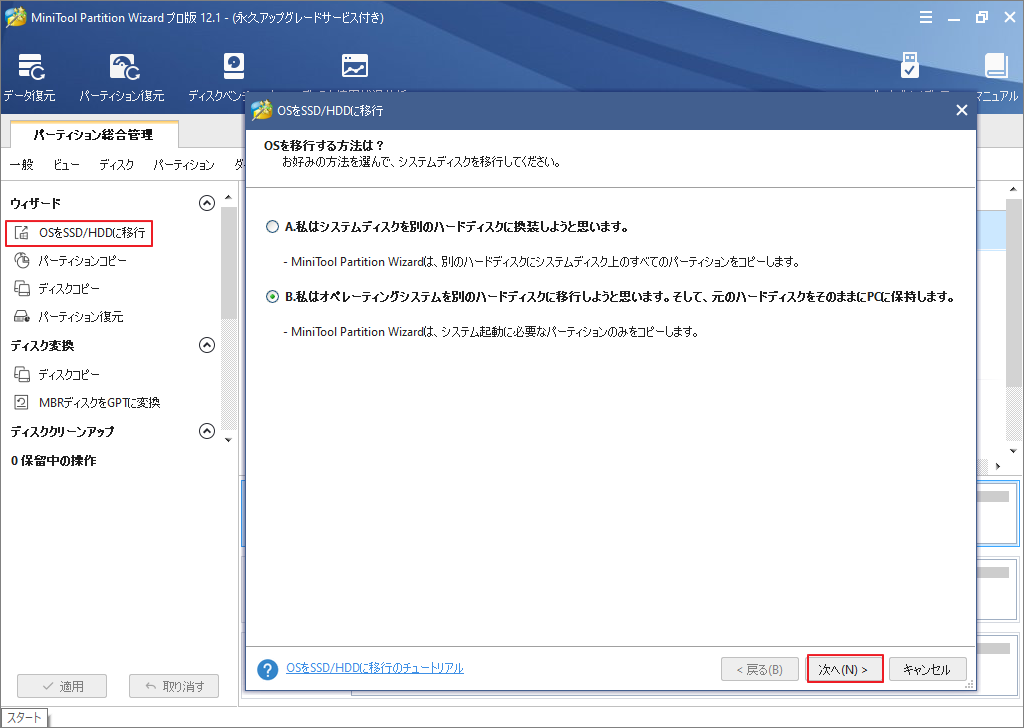Click the 次へ(N) button

(844, 669)
